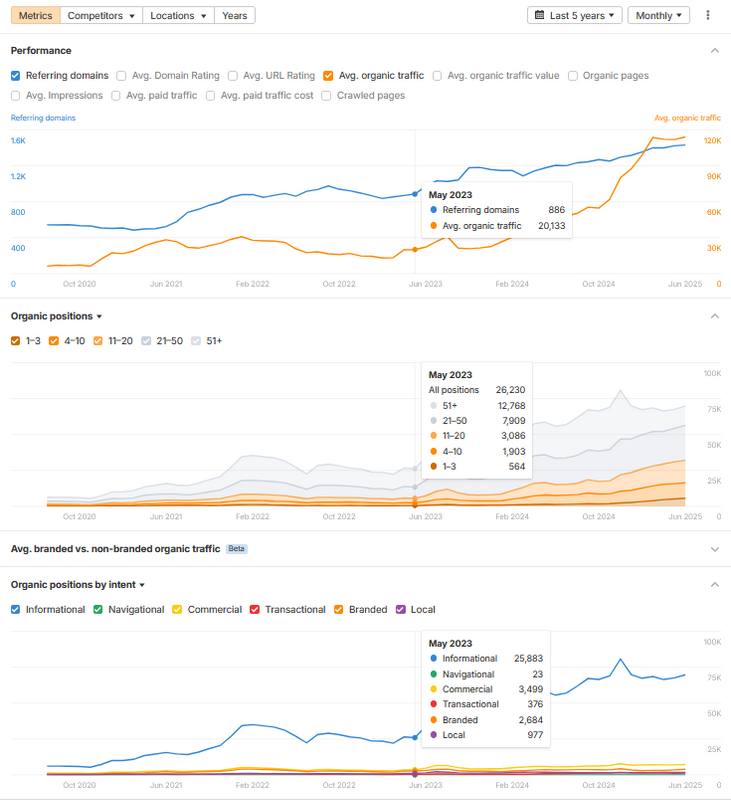Collapse the Organic positions section chevron
The image size is (731, 800).
(714, 316)
